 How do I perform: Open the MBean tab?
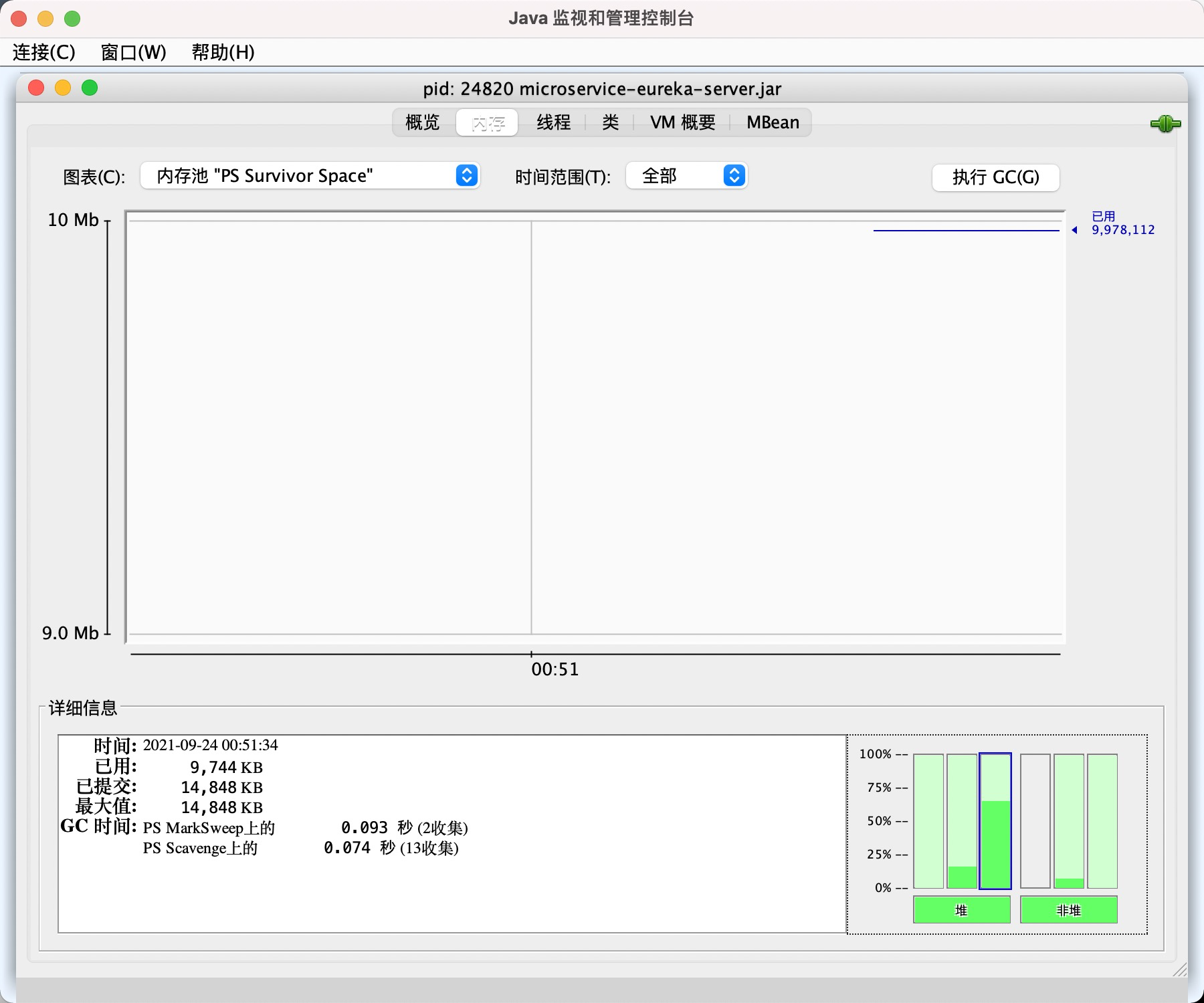coord(773,122)
